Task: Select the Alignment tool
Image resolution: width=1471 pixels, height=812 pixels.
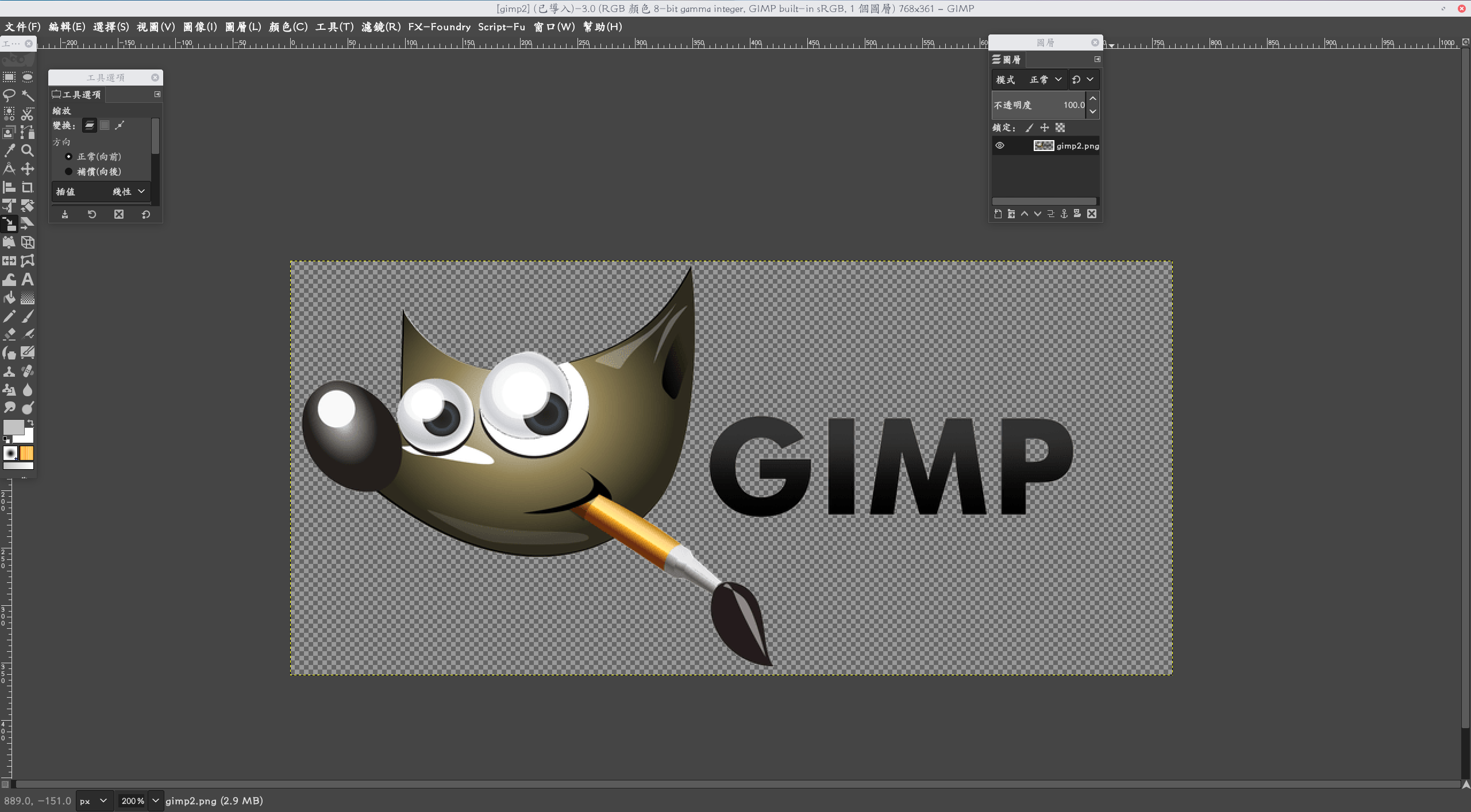Action: (9, 187)
